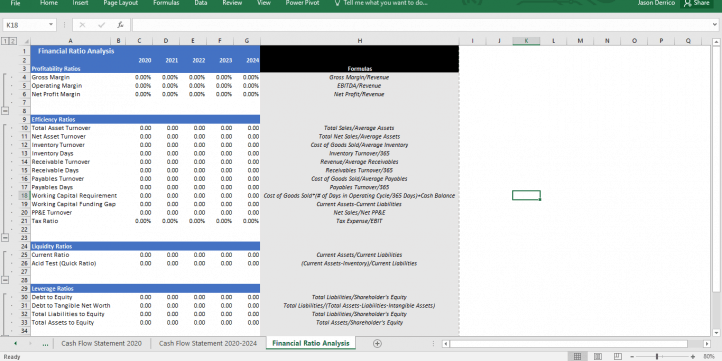This screenshot has width=722, height=361.
Task: Click the zoom slider handle
Action: tap(657, 356)
